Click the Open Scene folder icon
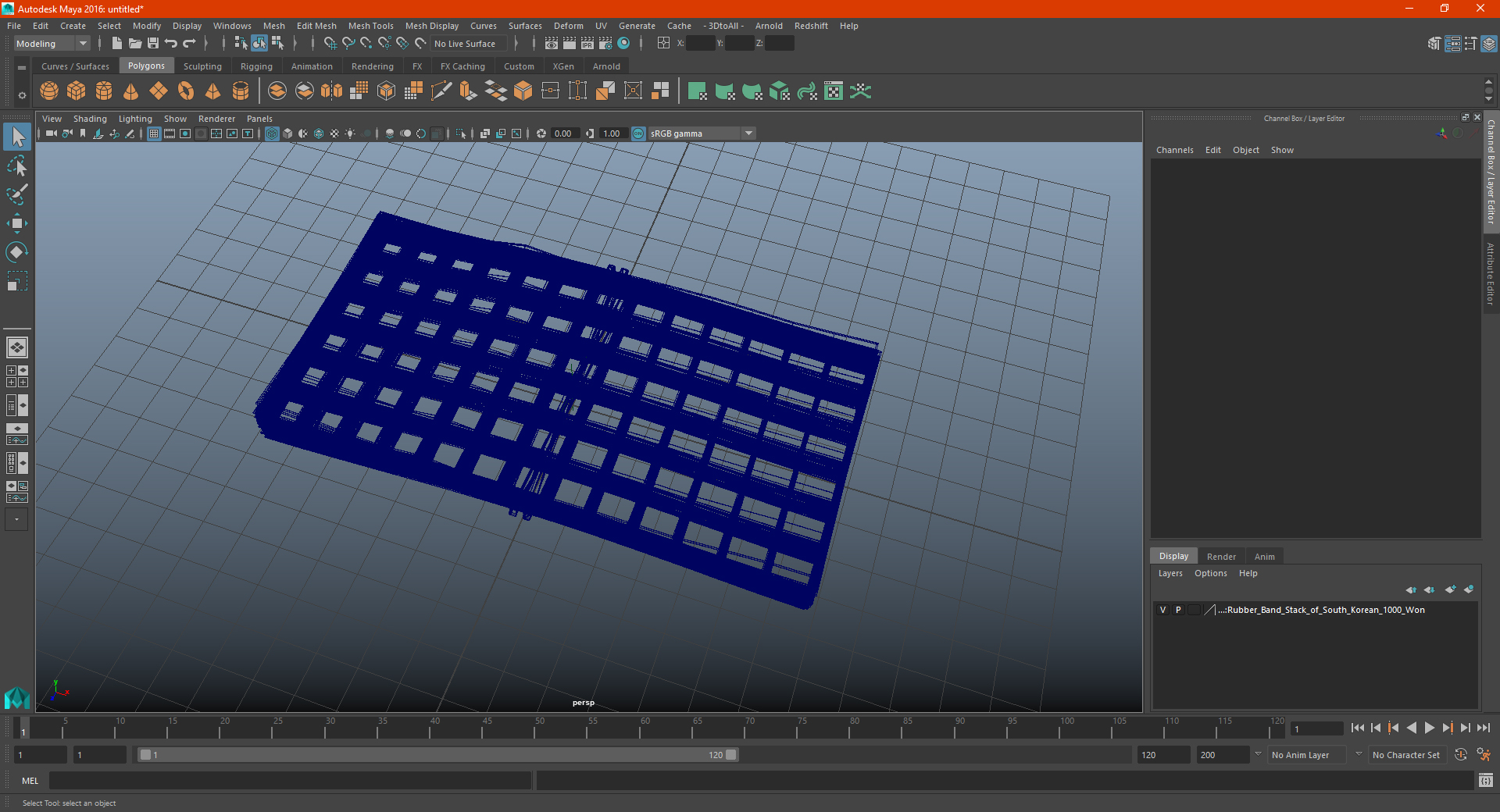The height and width of the screenshot is (812, 1500). [135, 44]
